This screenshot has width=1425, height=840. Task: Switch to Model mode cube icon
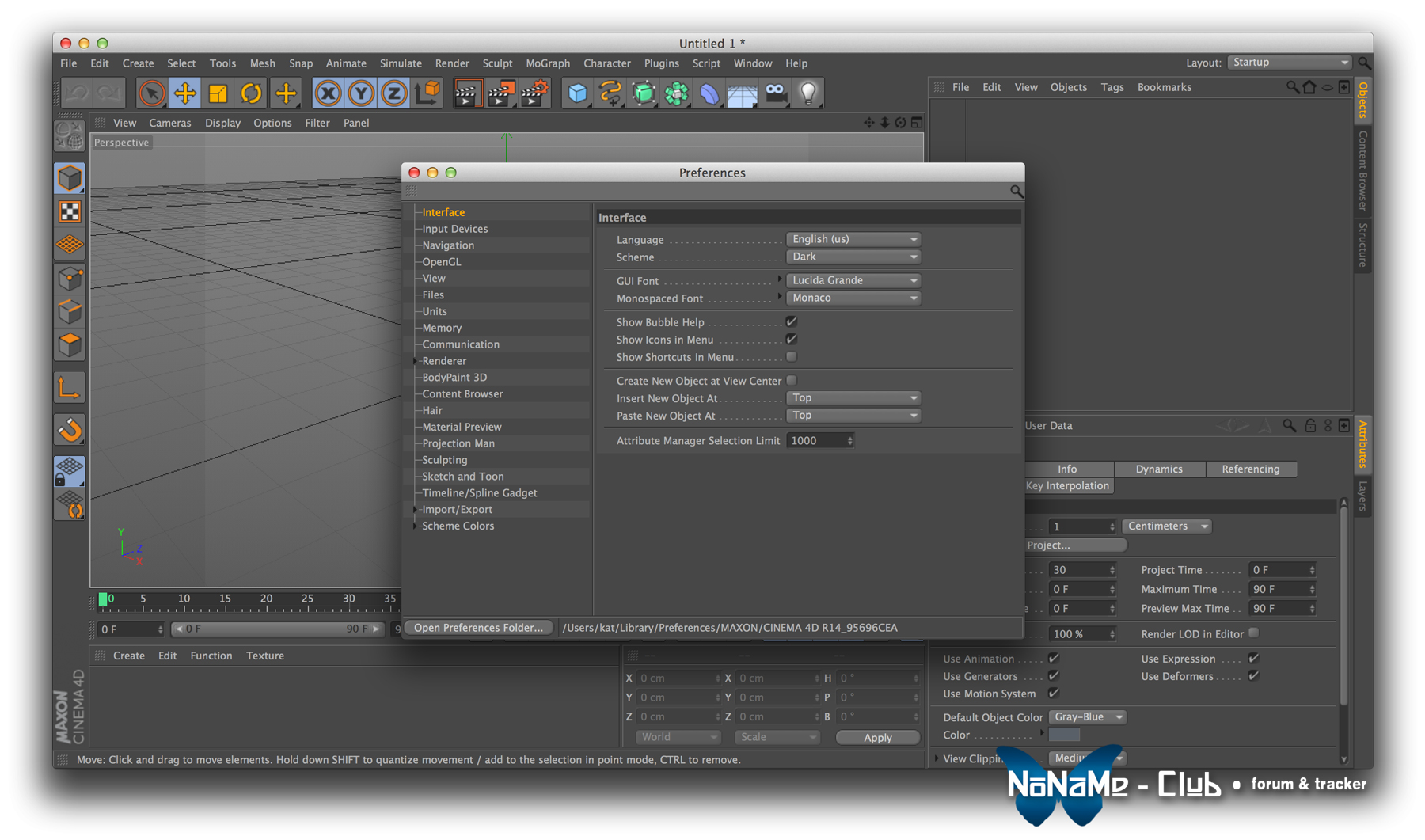tap(70, 178)
